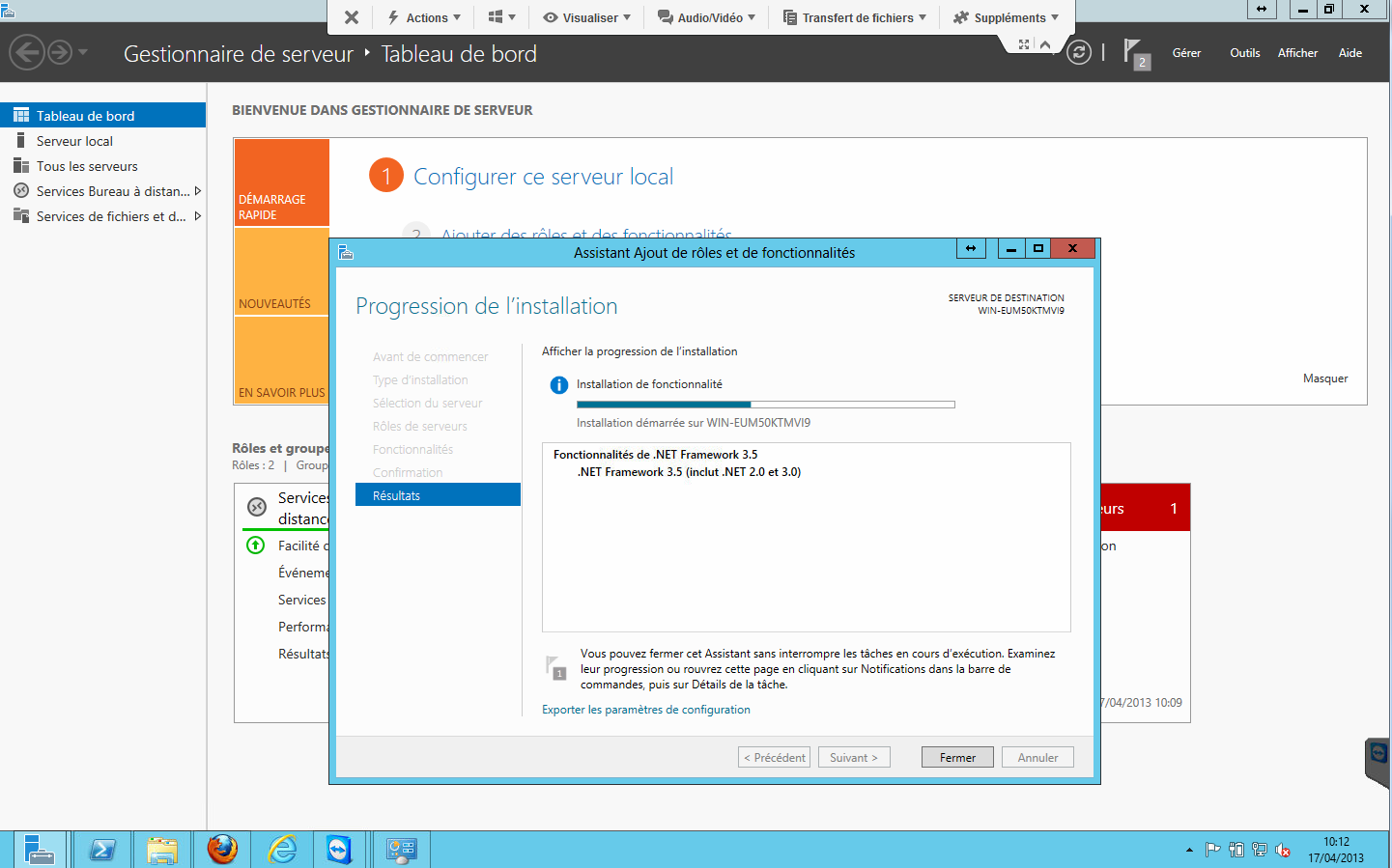
Task: Launch Firefox from the taskbar
Action: click(x=222, y=850)
